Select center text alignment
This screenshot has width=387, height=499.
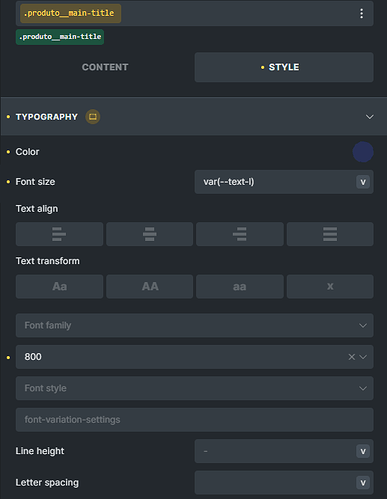tap(149, 234)
